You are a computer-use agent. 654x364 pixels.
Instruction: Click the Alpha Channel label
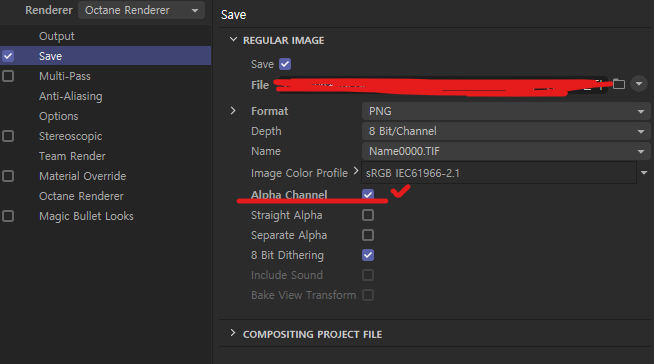[x=289, y=195]
